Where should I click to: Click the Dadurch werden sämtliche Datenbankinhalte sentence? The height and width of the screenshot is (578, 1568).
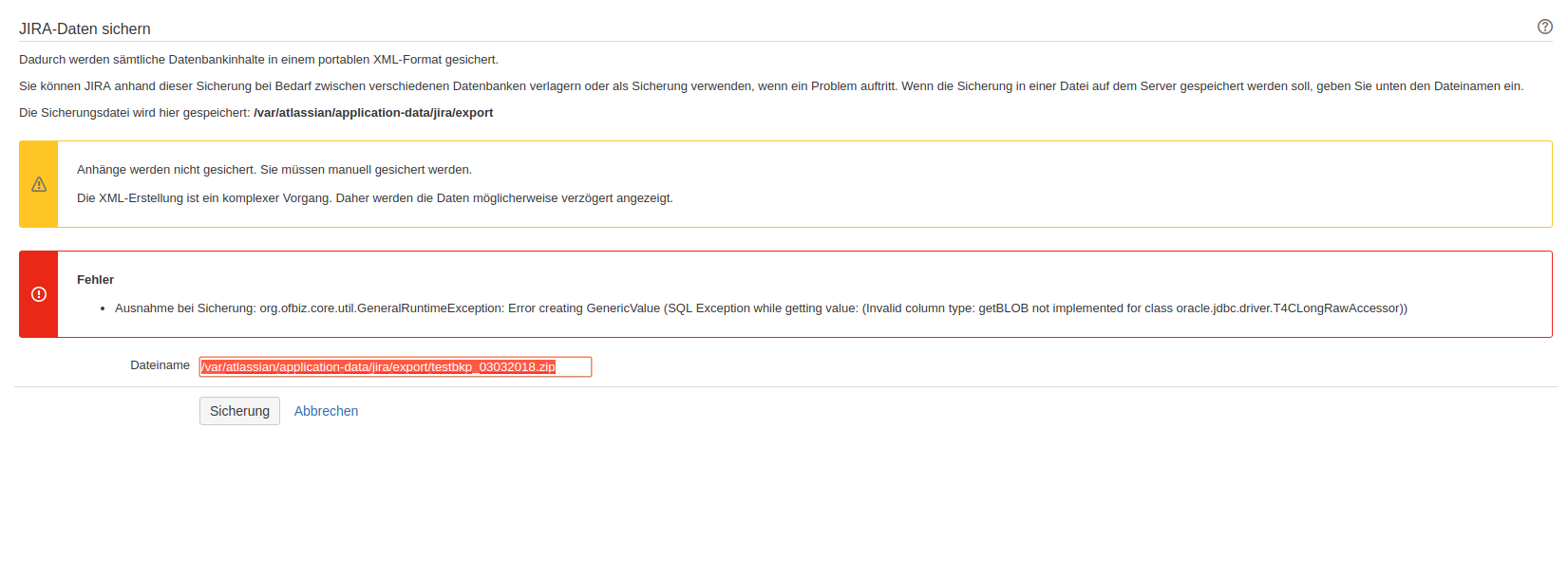(258, 60)
